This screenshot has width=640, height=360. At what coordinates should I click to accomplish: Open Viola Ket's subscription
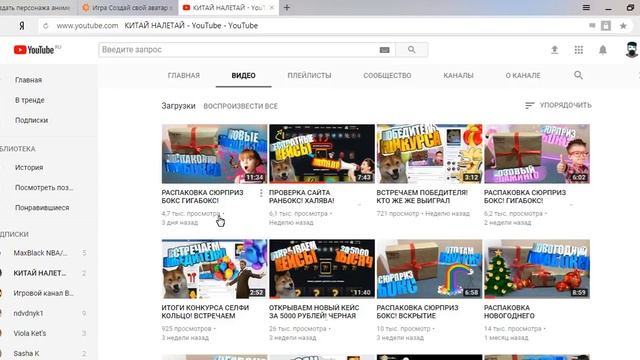pos(30,333)
